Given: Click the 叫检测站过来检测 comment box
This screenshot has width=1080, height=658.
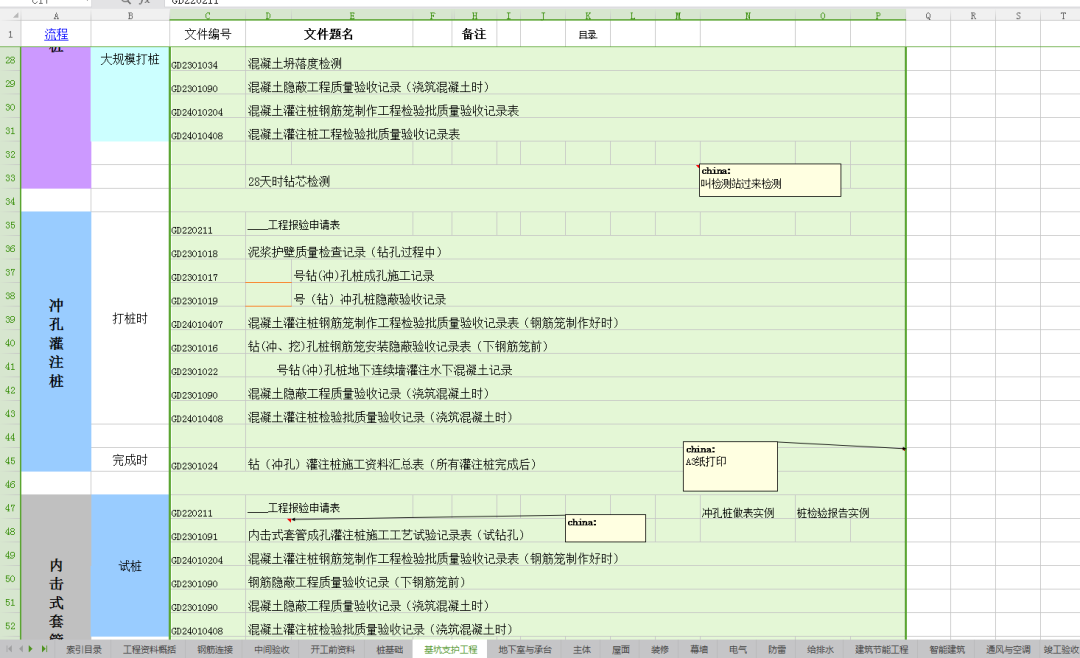Looking at the screenshot, I should (x=769, y=180).
